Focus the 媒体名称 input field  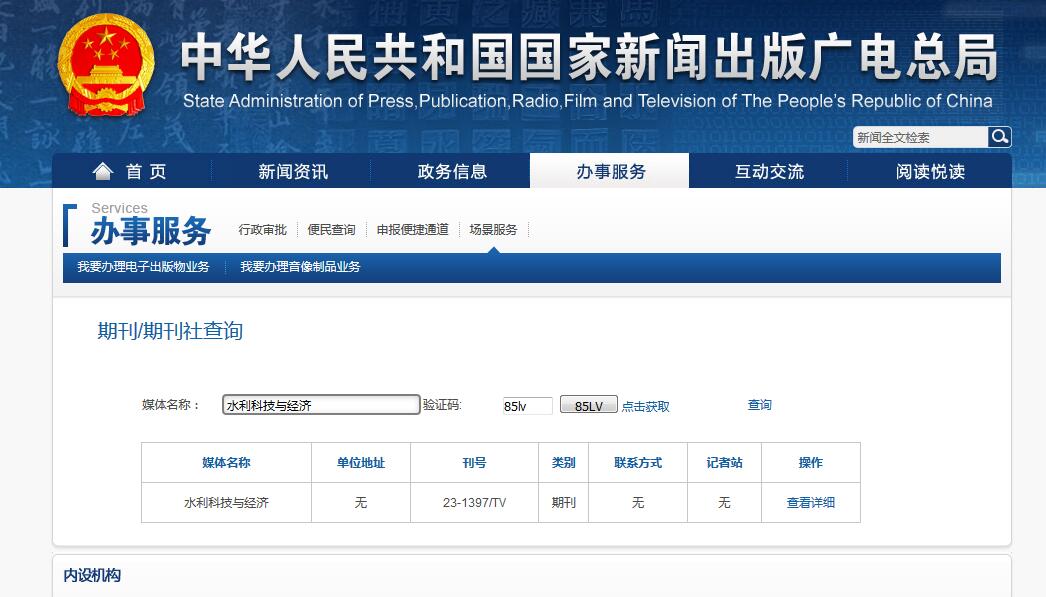[320, 405]
